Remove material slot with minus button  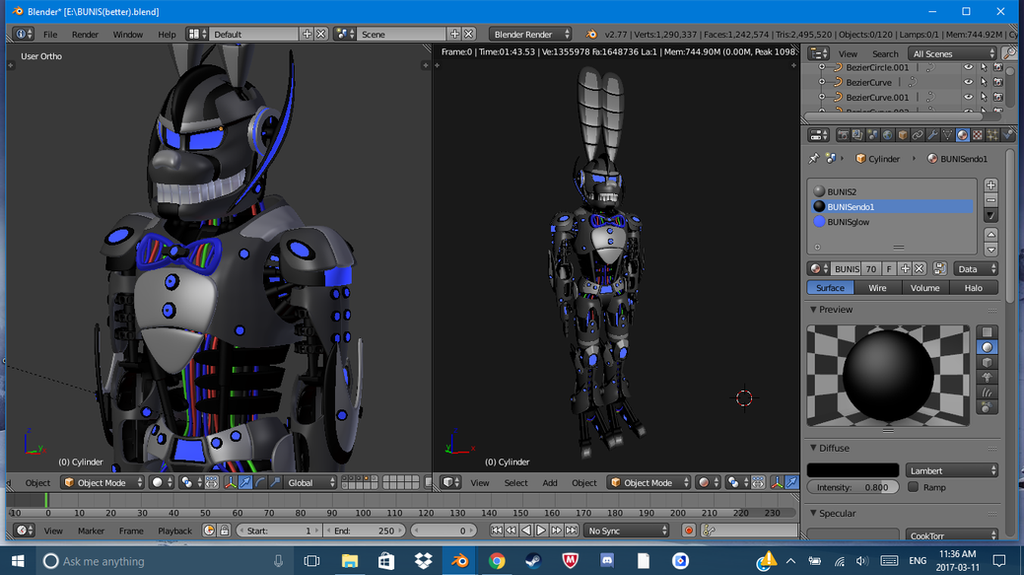(991, 200)
